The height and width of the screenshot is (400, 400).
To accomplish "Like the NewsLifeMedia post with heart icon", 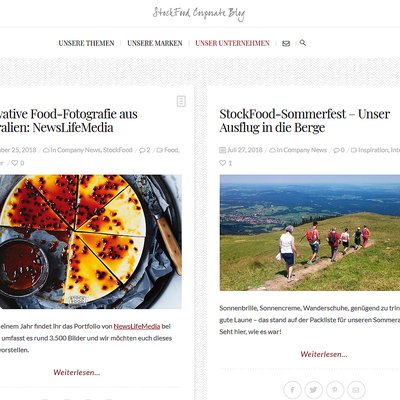I will (x=15, y=163).
